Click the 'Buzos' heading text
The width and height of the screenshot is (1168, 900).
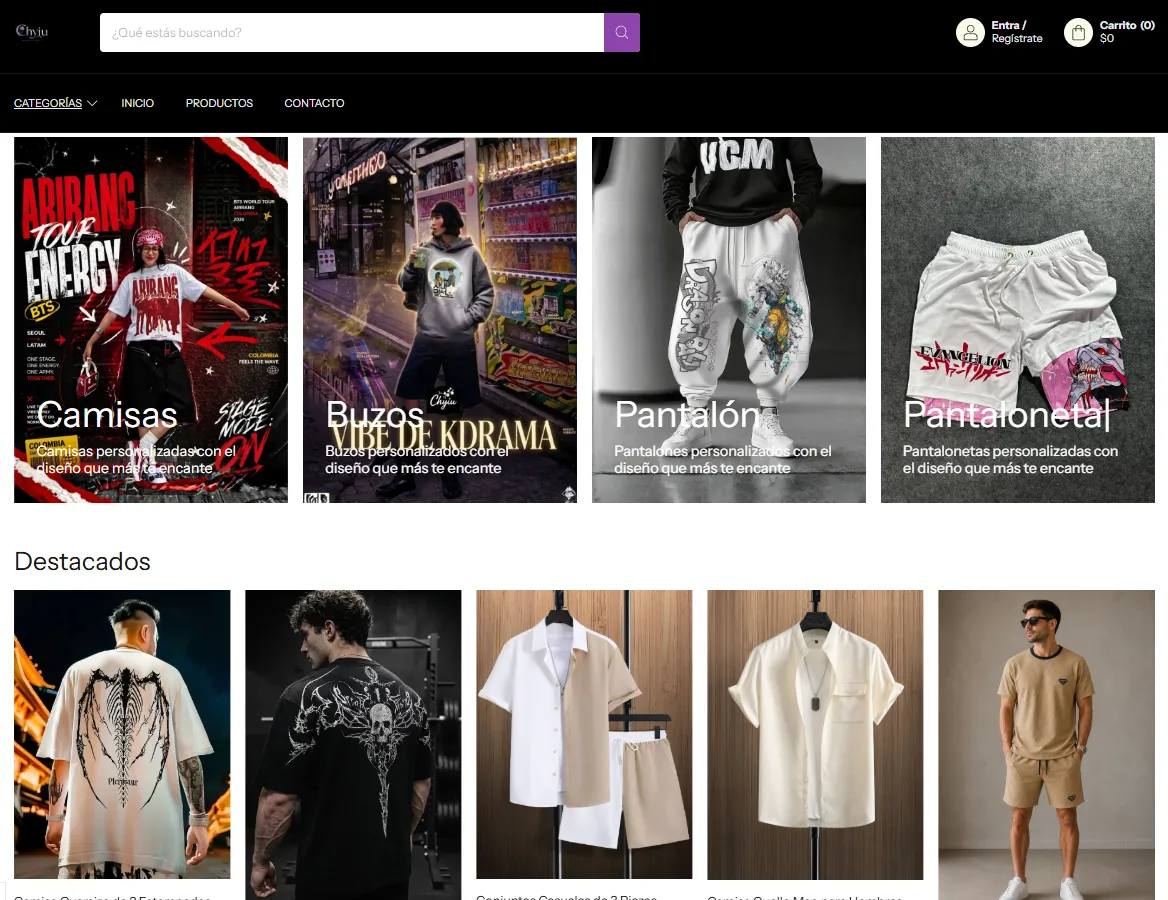375,415
